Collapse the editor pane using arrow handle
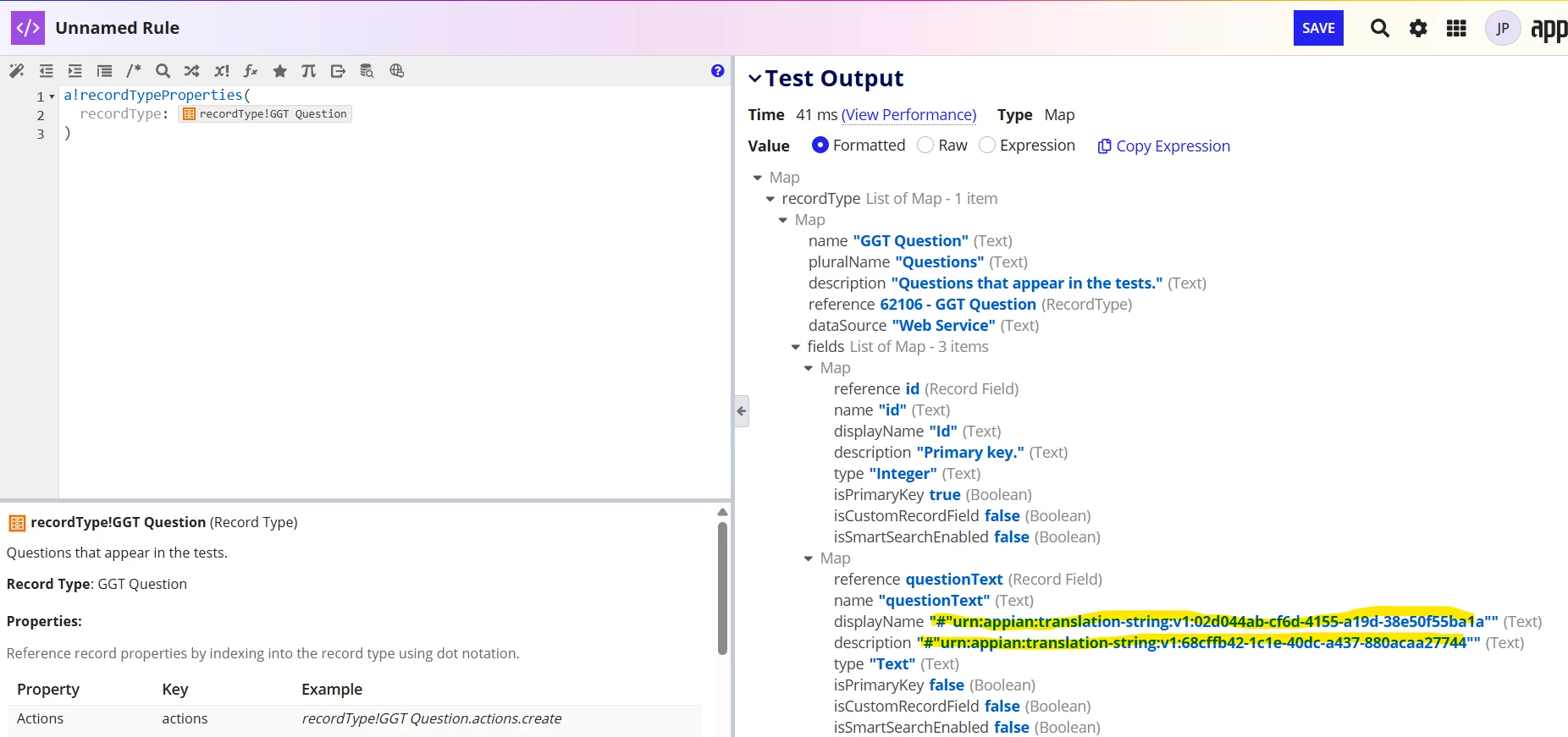 742,411
